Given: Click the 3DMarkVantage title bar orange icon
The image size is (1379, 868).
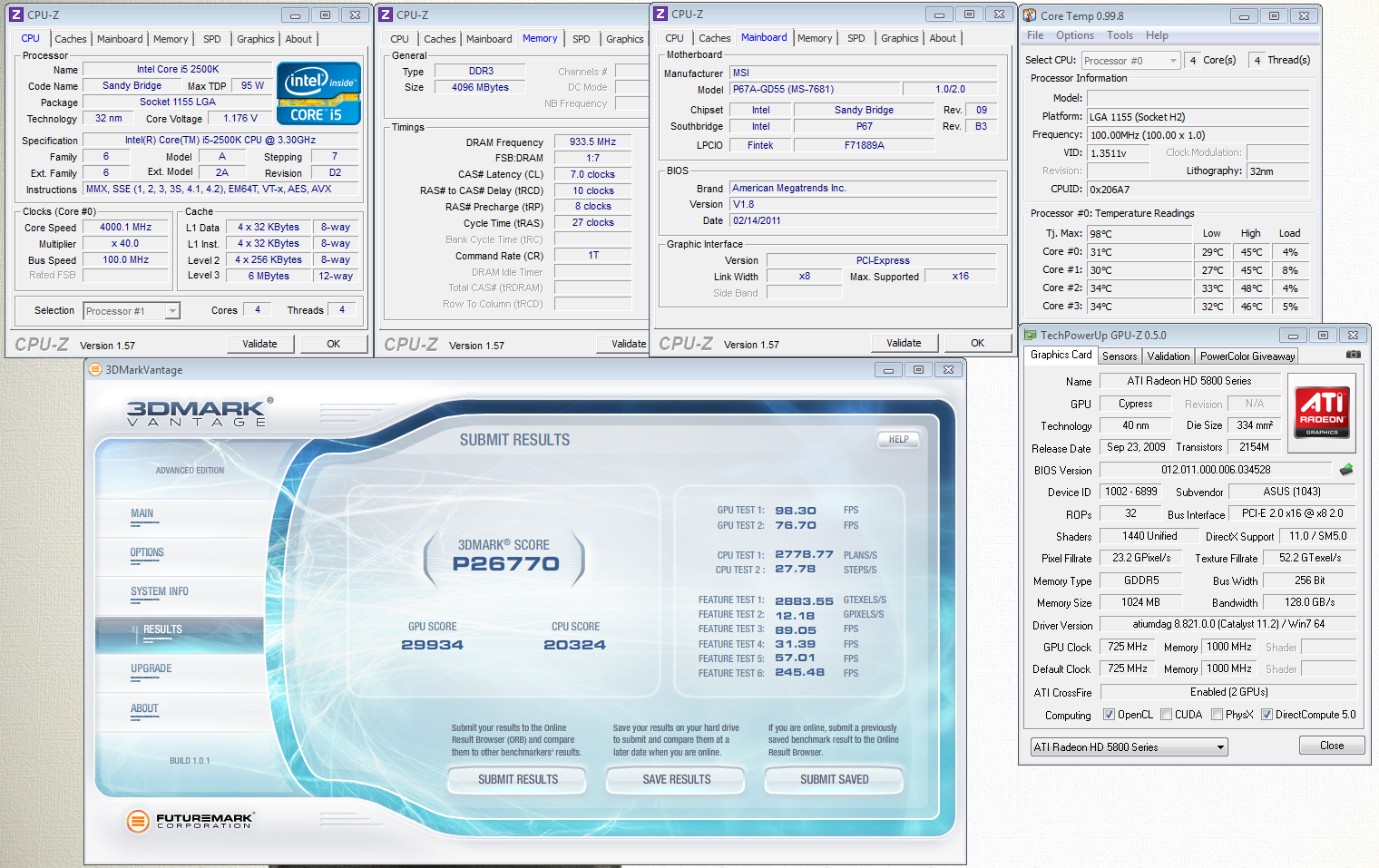Looking at the screenshot, I should tap(94, 369).
